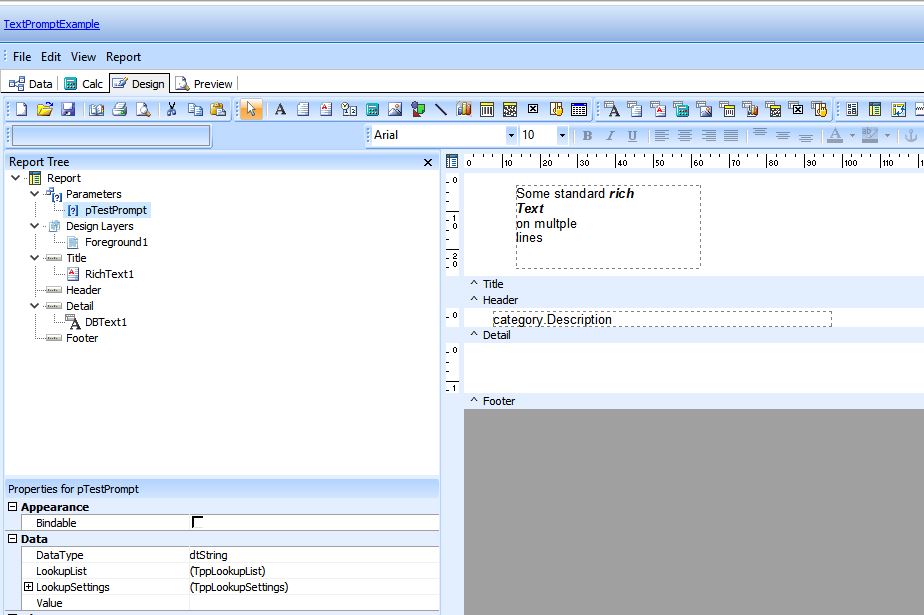The height and width of the screenshot is (615, 924).
Task: Select the Line drawing tool
Action: coord(441,110)
